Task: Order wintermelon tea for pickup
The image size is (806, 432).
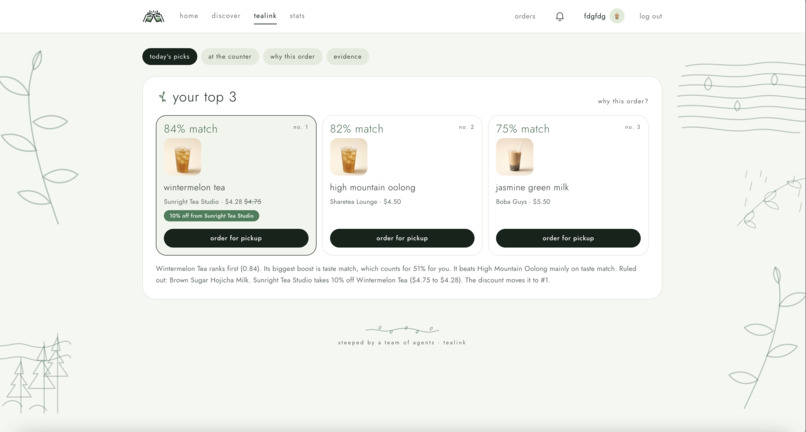Action: click(236, 238)
